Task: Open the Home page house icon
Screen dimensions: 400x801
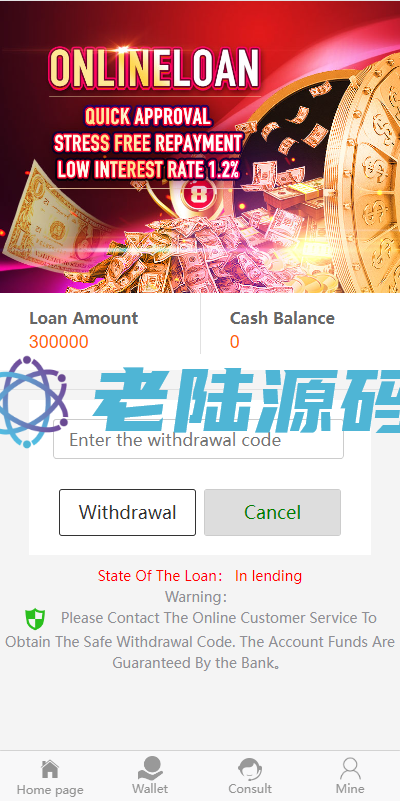Action: (50, 769)
